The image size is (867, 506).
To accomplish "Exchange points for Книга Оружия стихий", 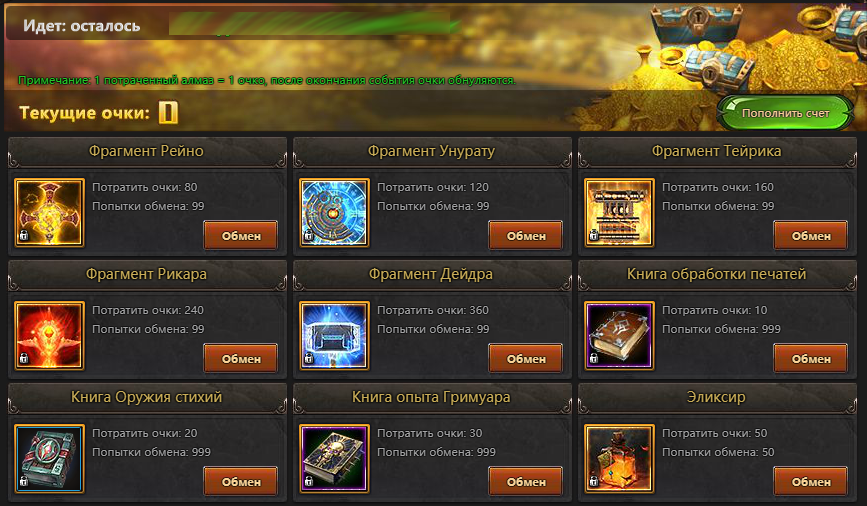I will point(241,482).
